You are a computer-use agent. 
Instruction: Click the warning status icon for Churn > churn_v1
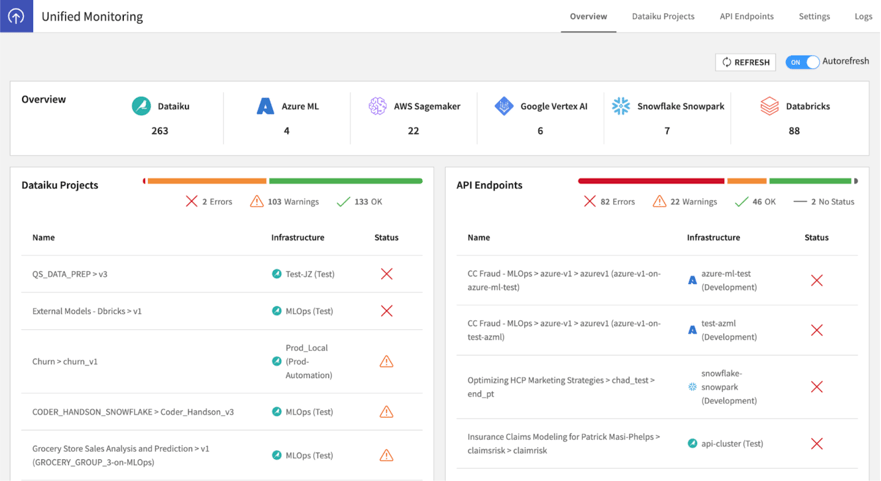(x=387, y=361)
